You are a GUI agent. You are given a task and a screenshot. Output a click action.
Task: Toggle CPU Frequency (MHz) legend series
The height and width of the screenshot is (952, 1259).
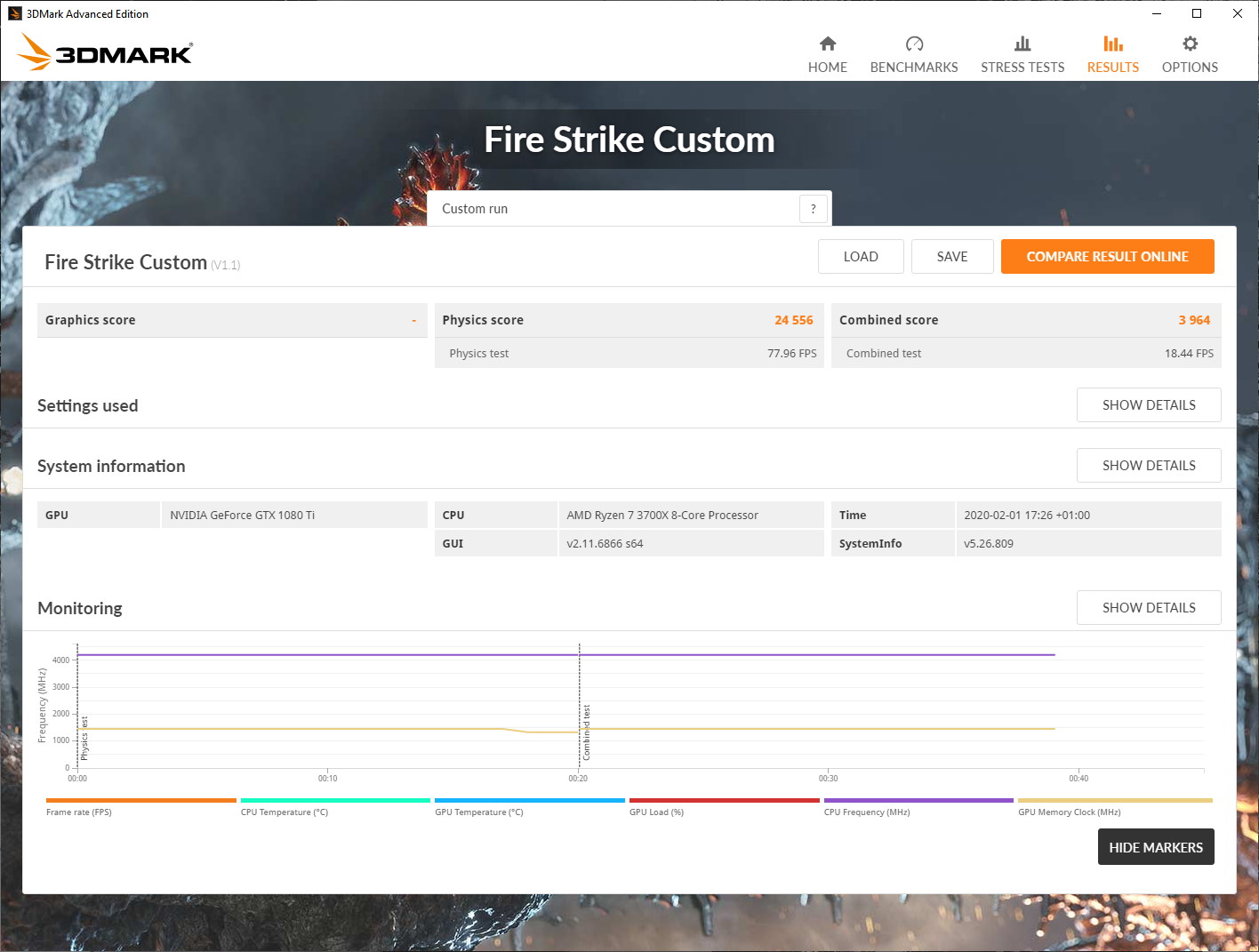[x=918, y=807]
